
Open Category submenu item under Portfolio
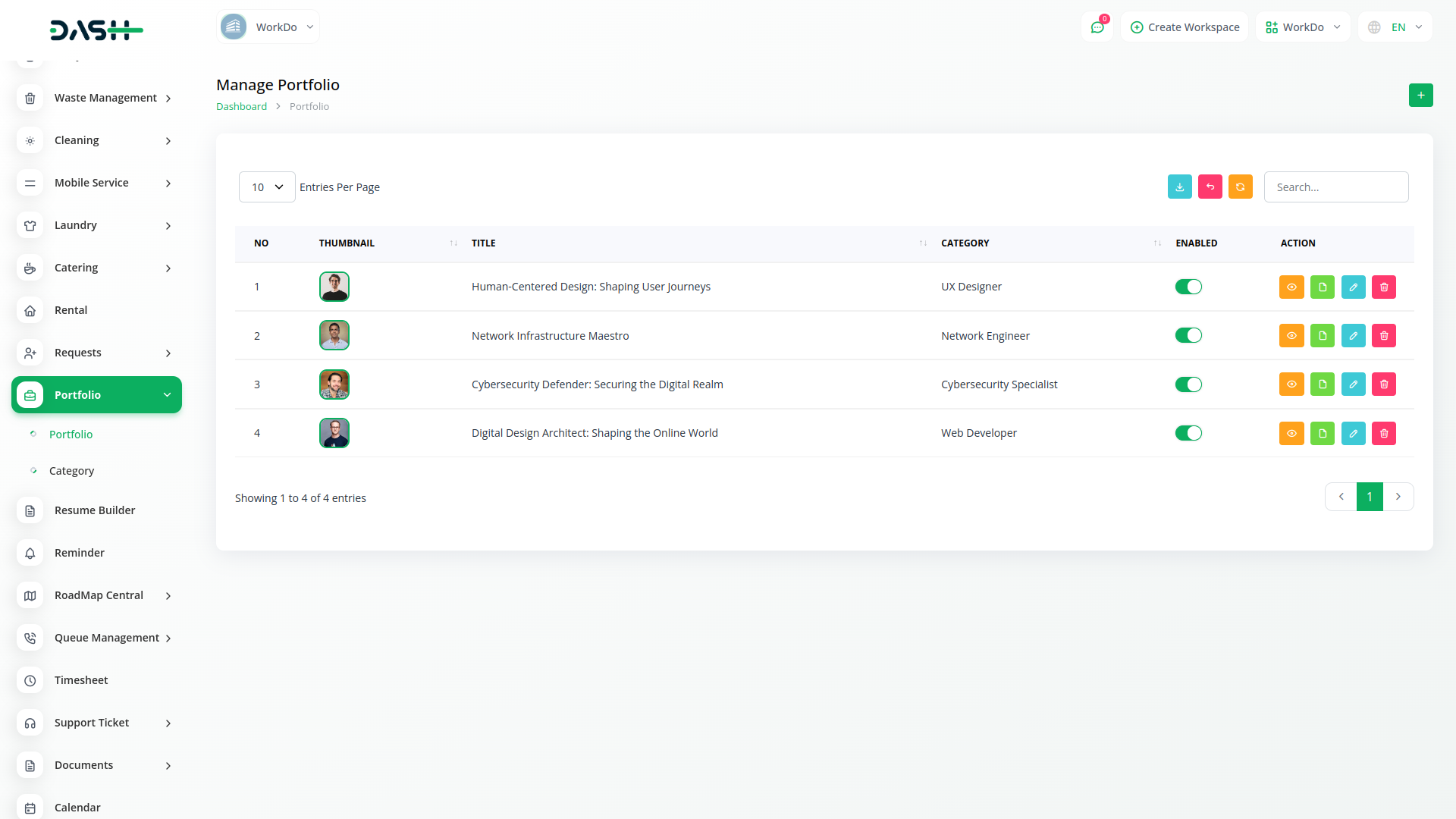tap(71, 471)
